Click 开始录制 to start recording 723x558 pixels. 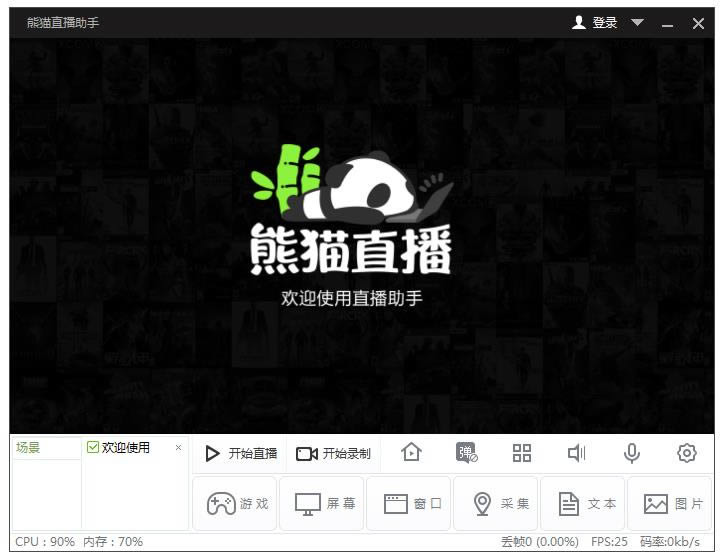(333, 453)
